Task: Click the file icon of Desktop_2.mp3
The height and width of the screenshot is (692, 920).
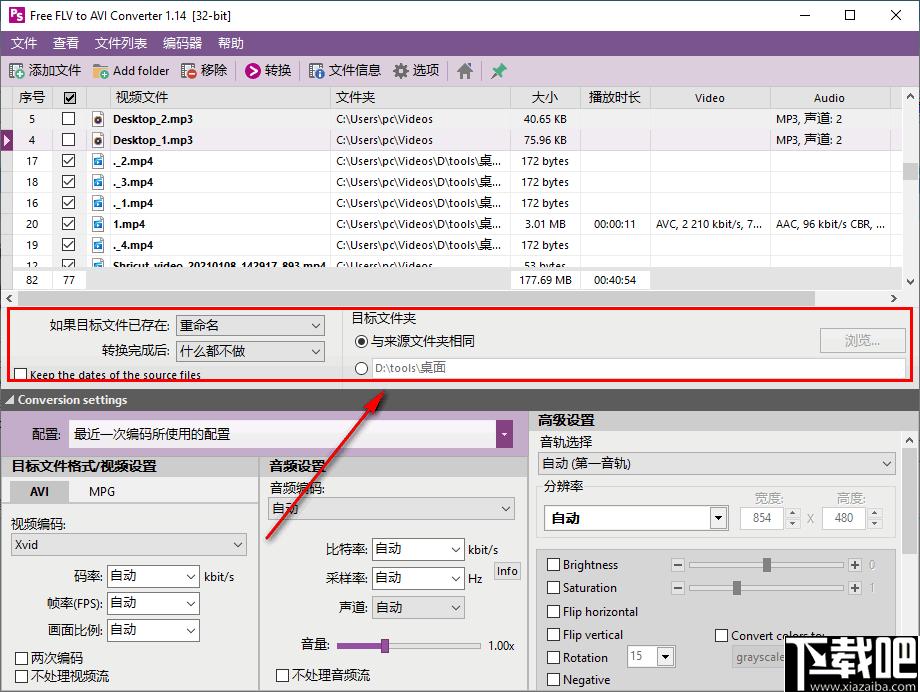Action: (98, 119)
